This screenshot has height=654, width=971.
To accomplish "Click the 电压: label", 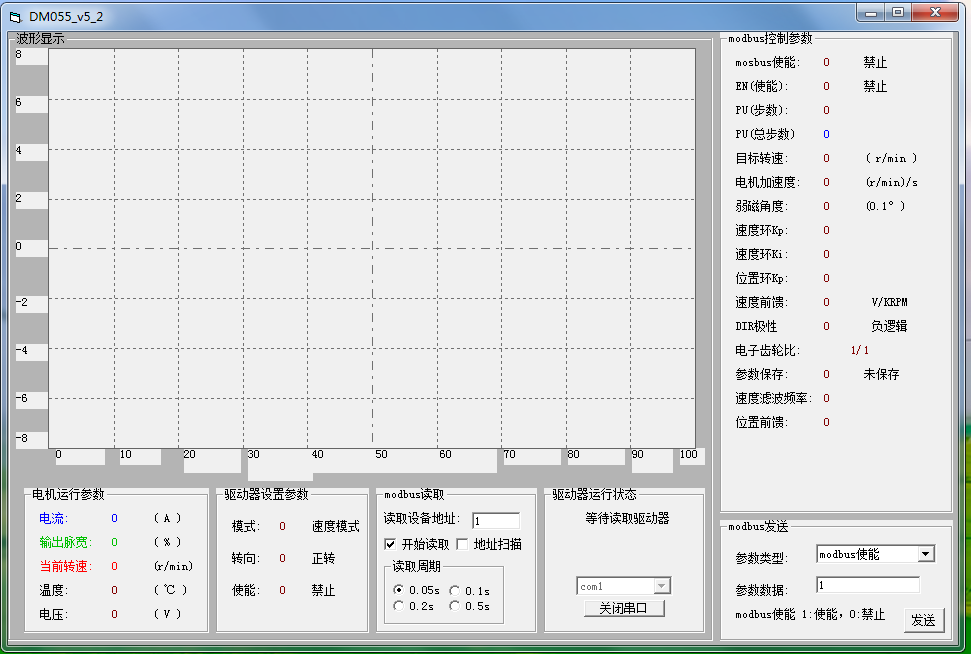I will tap(53, 614).
